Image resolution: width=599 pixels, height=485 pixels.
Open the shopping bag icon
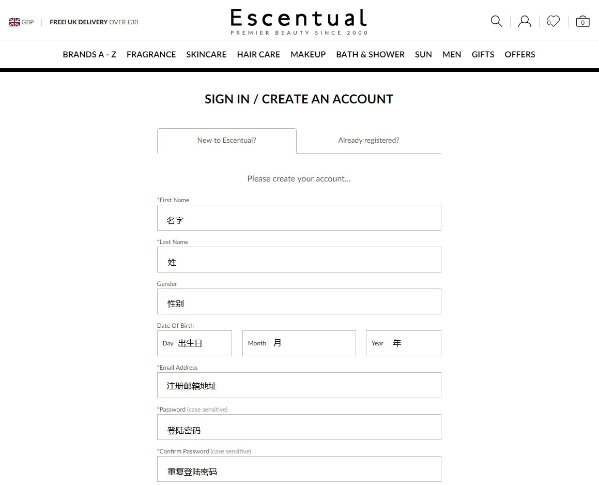tap(583, 21)
